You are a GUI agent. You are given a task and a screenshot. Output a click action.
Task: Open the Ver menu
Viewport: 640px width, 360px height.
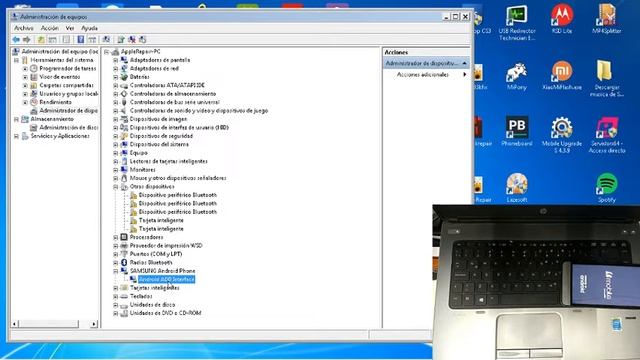click(x=70, y=28)
